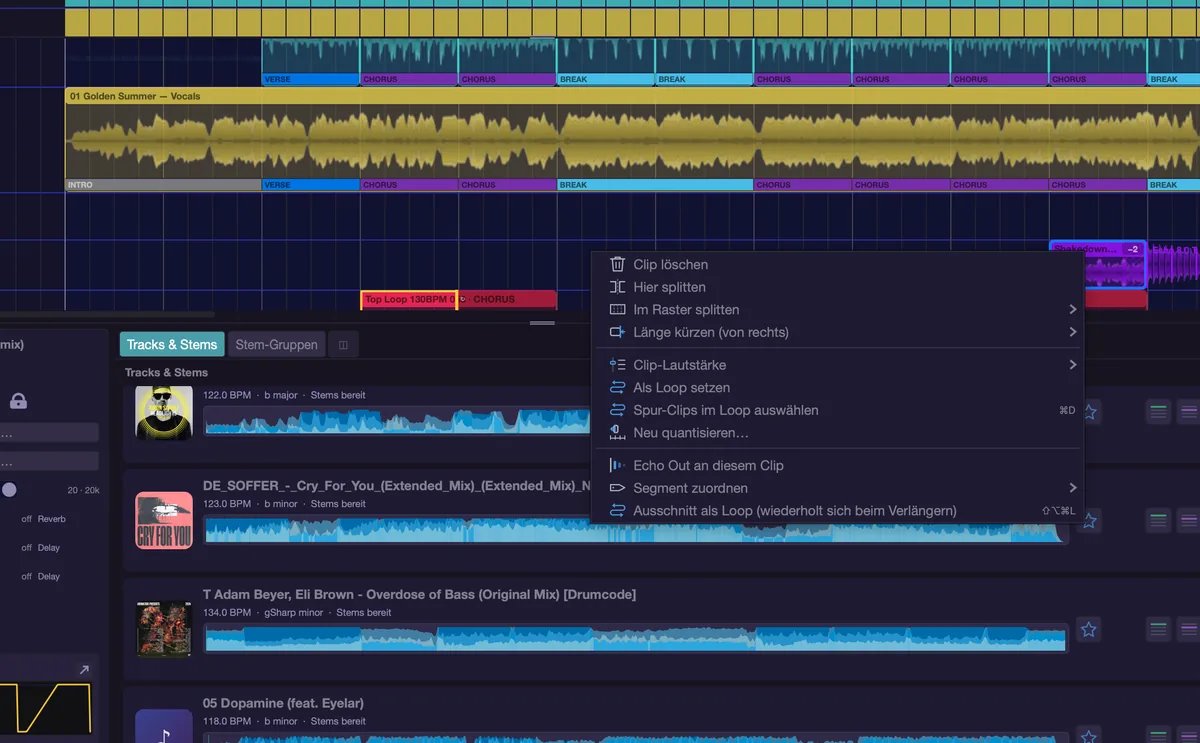Viewport: 1200px width, 743px height.
Task: Click the music note artwork for Dopamine
Action: pyautogui.click(x=164, y=728)
